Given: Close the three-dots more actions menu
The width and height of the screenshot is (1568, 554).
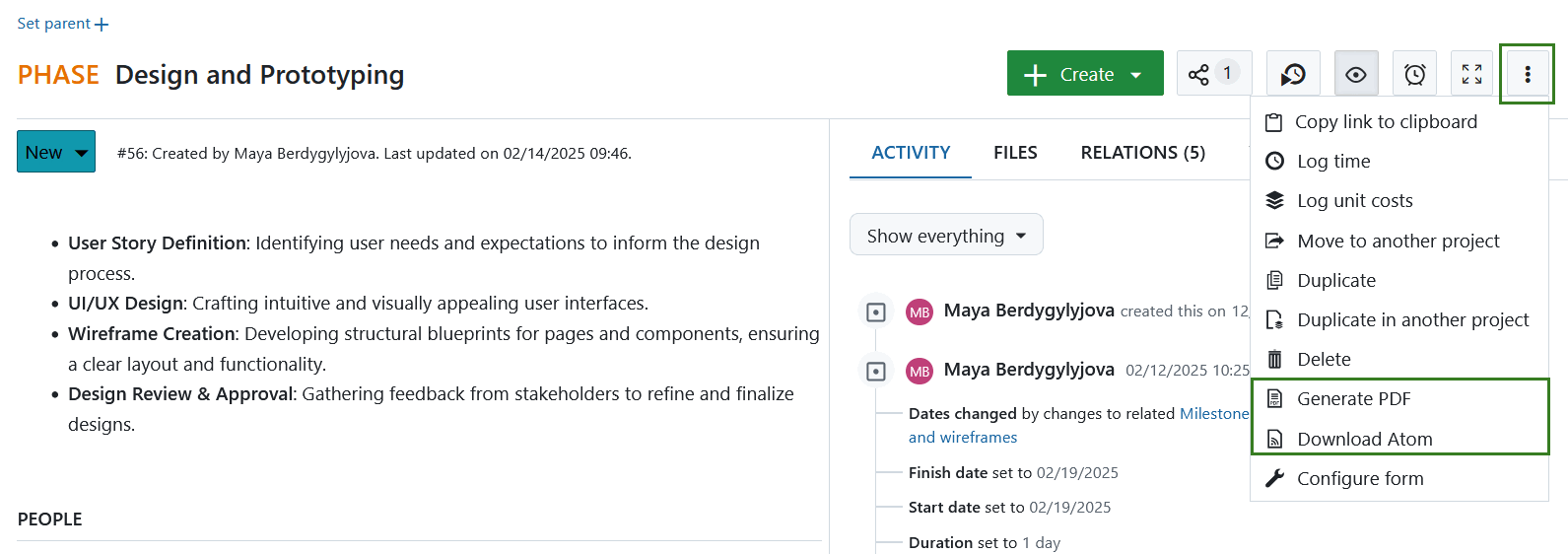Looking at the screenshot, I should (x=1527, y=74).
